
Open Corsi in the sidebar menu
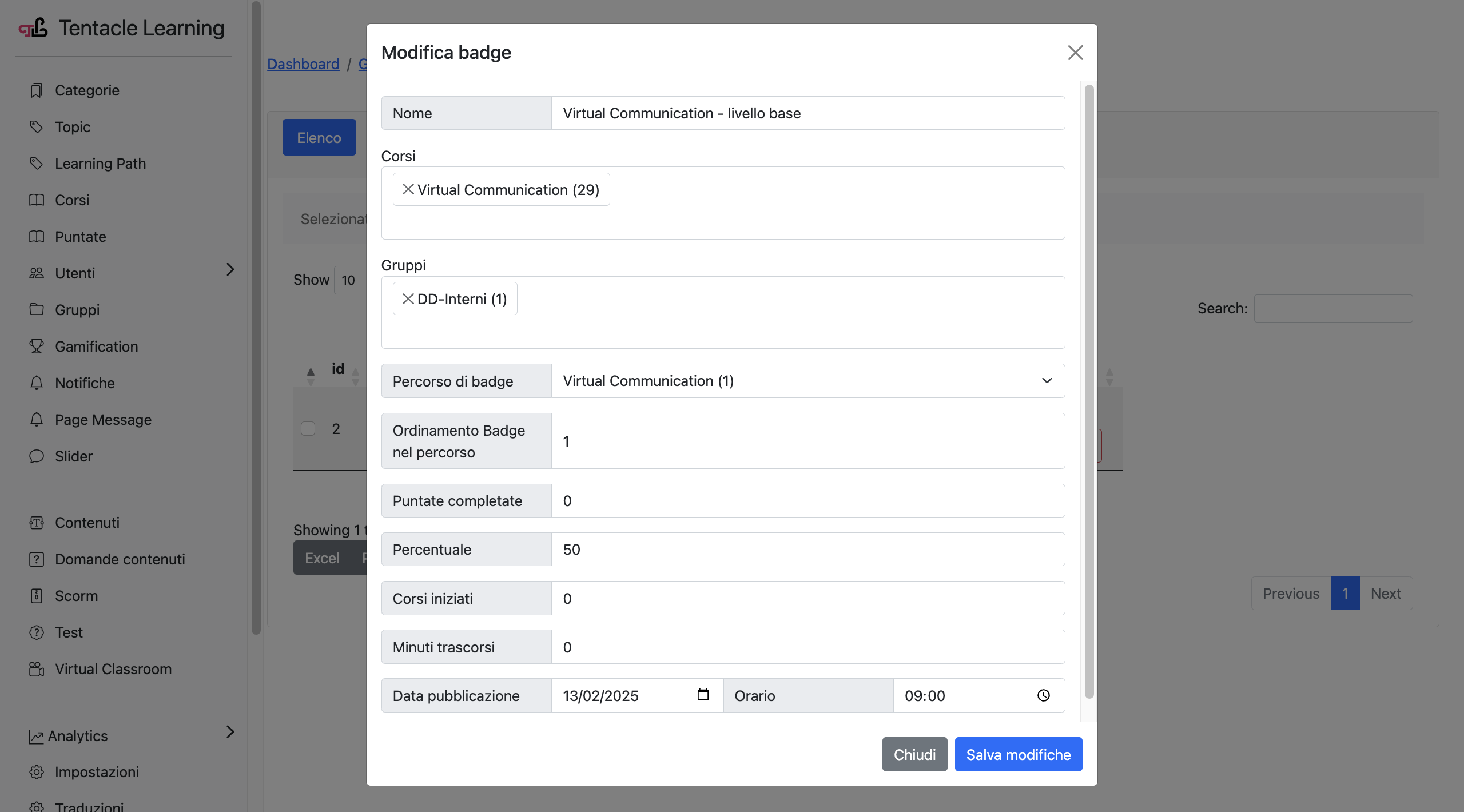72,200
